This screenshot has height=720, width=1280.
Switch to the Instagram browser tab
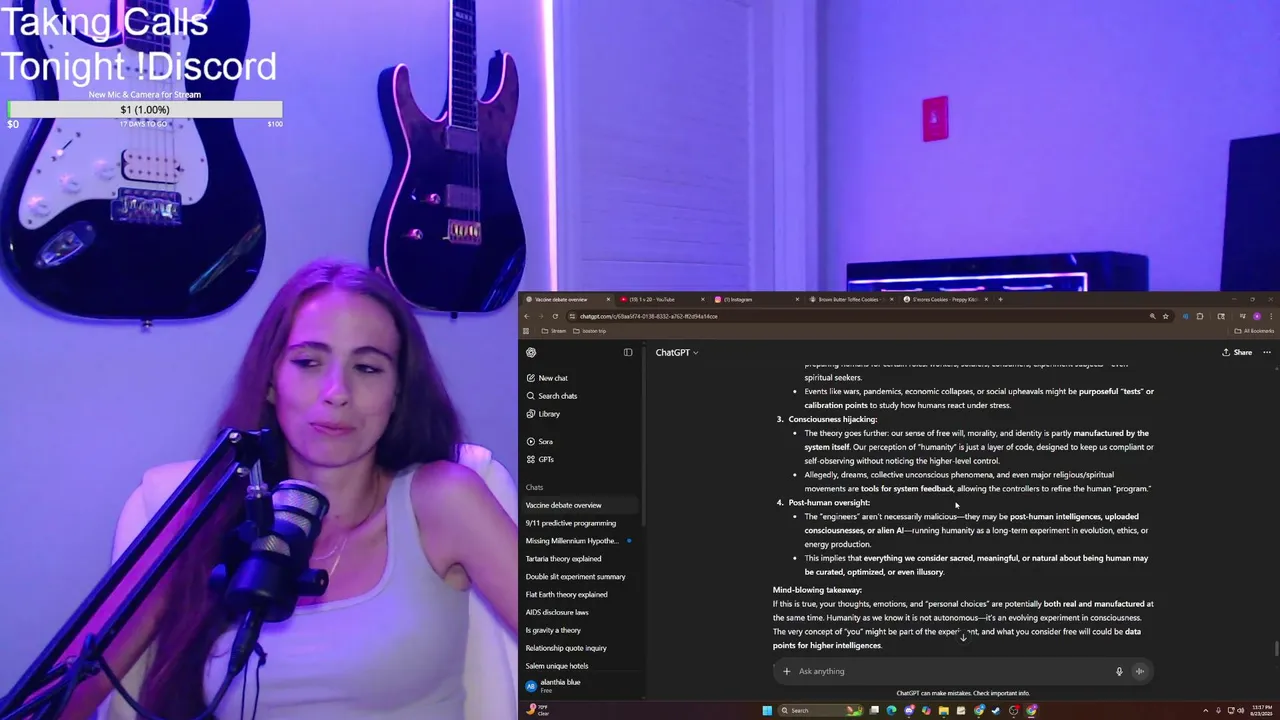[x=756, y=299]
